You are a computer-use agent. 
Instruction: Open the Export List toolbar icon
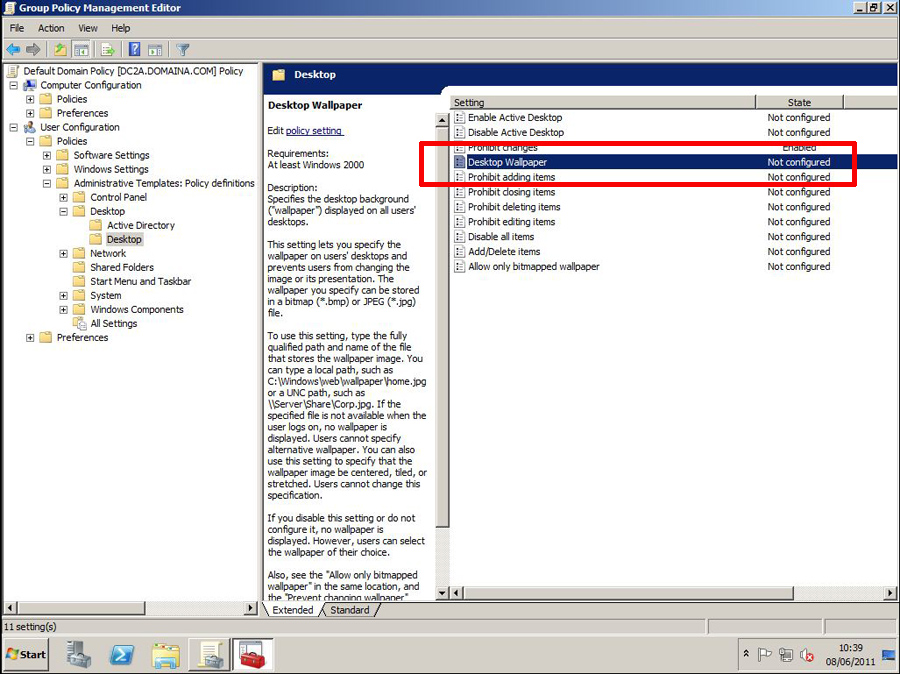coord(107,49)
